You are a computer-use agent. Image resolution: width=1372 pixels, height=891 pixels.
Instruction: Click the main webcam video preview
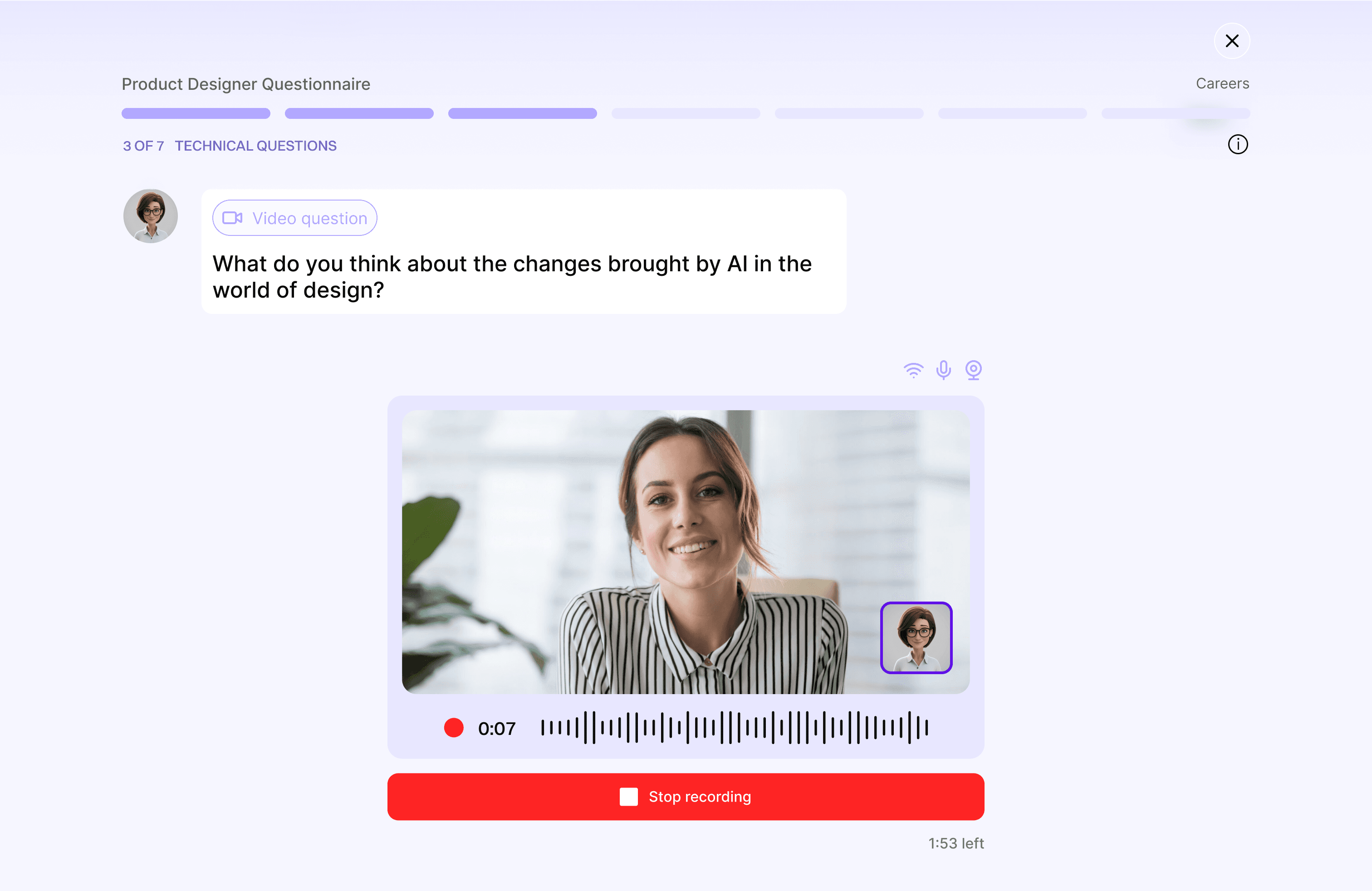click(686, 552)
